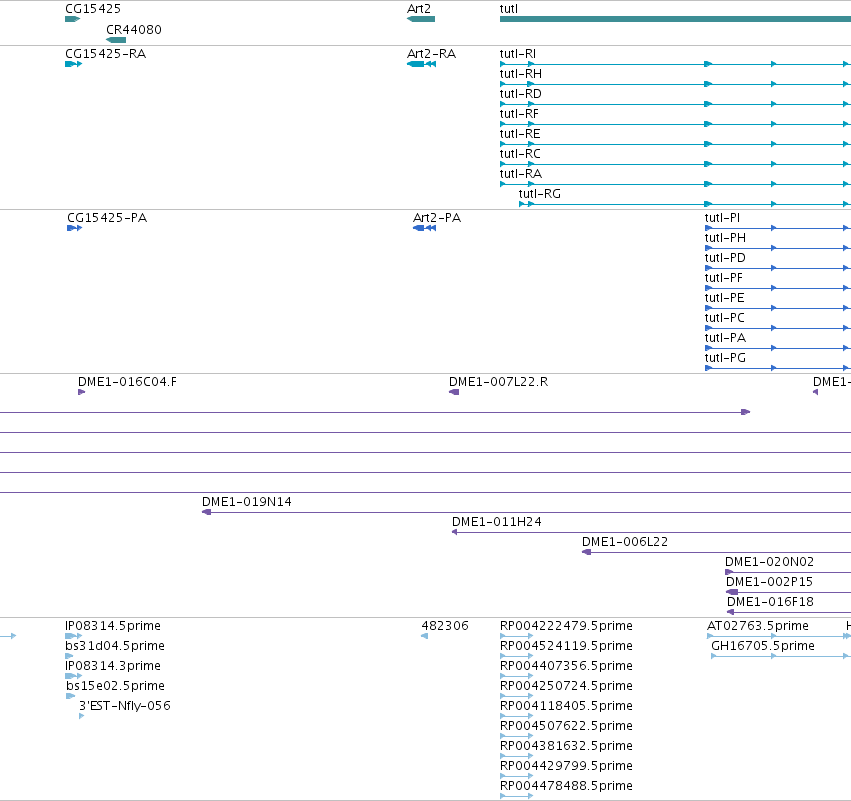Viewport: 851px width, 801px height.
Task: Click the IP08314.3prime EST label
Action: point(113,666)
